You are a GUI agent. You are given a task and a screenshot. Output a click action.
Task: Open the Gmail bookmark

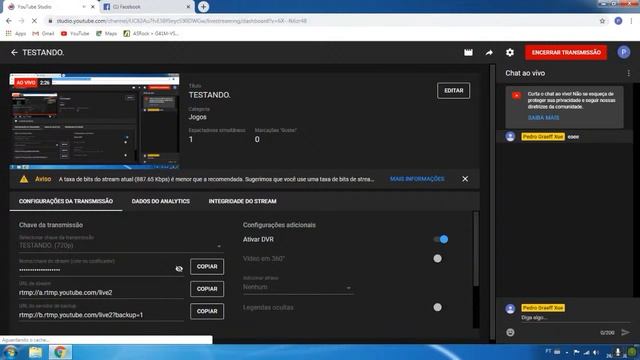point(43,33)
